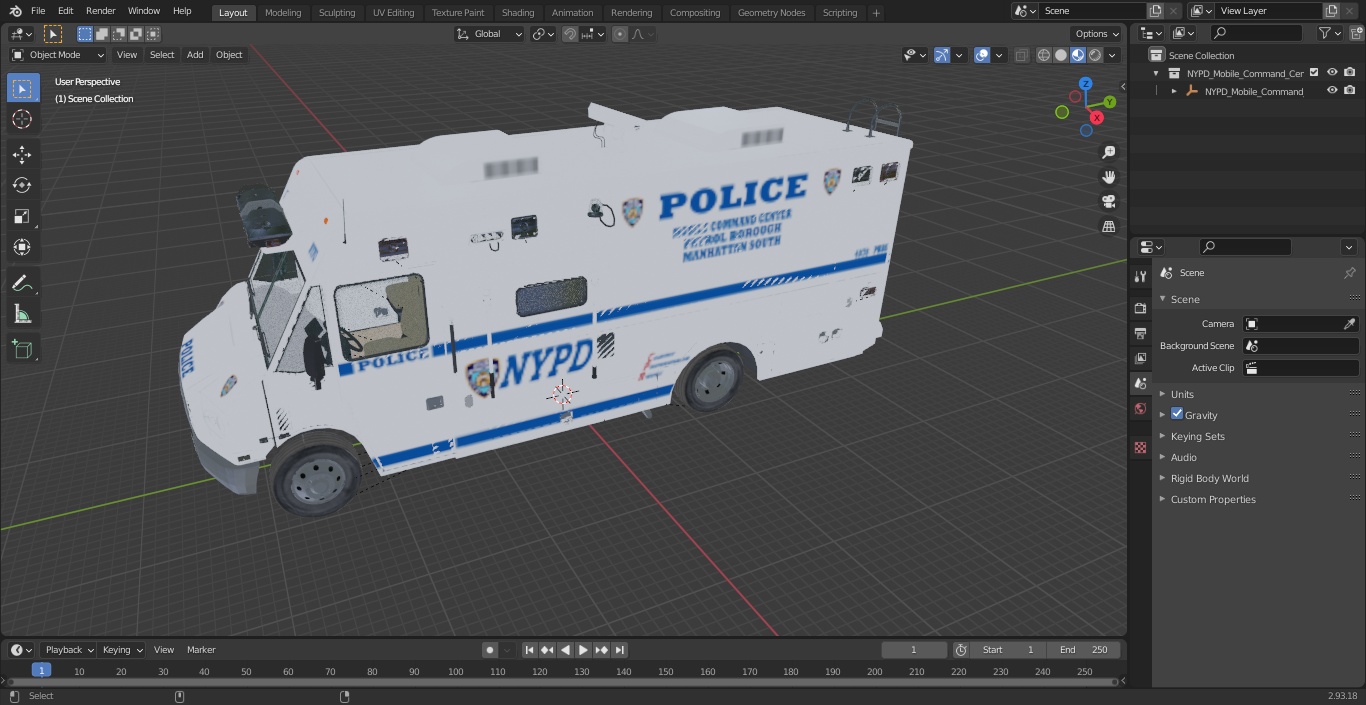Select the Measure tool

coord(22,315)
